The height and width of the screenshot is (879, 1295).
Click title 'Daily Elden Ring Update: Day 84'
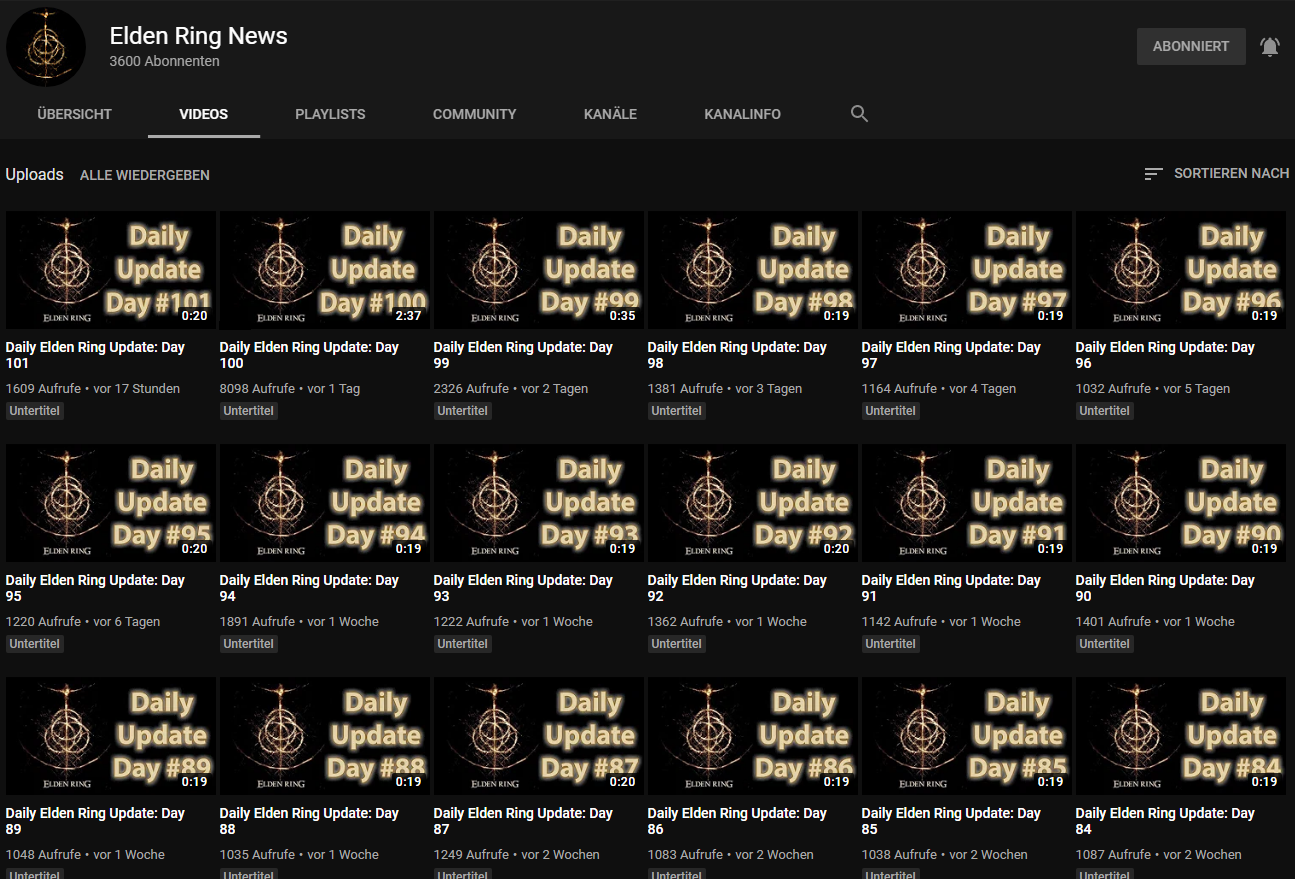click(x=1166, y=821)
